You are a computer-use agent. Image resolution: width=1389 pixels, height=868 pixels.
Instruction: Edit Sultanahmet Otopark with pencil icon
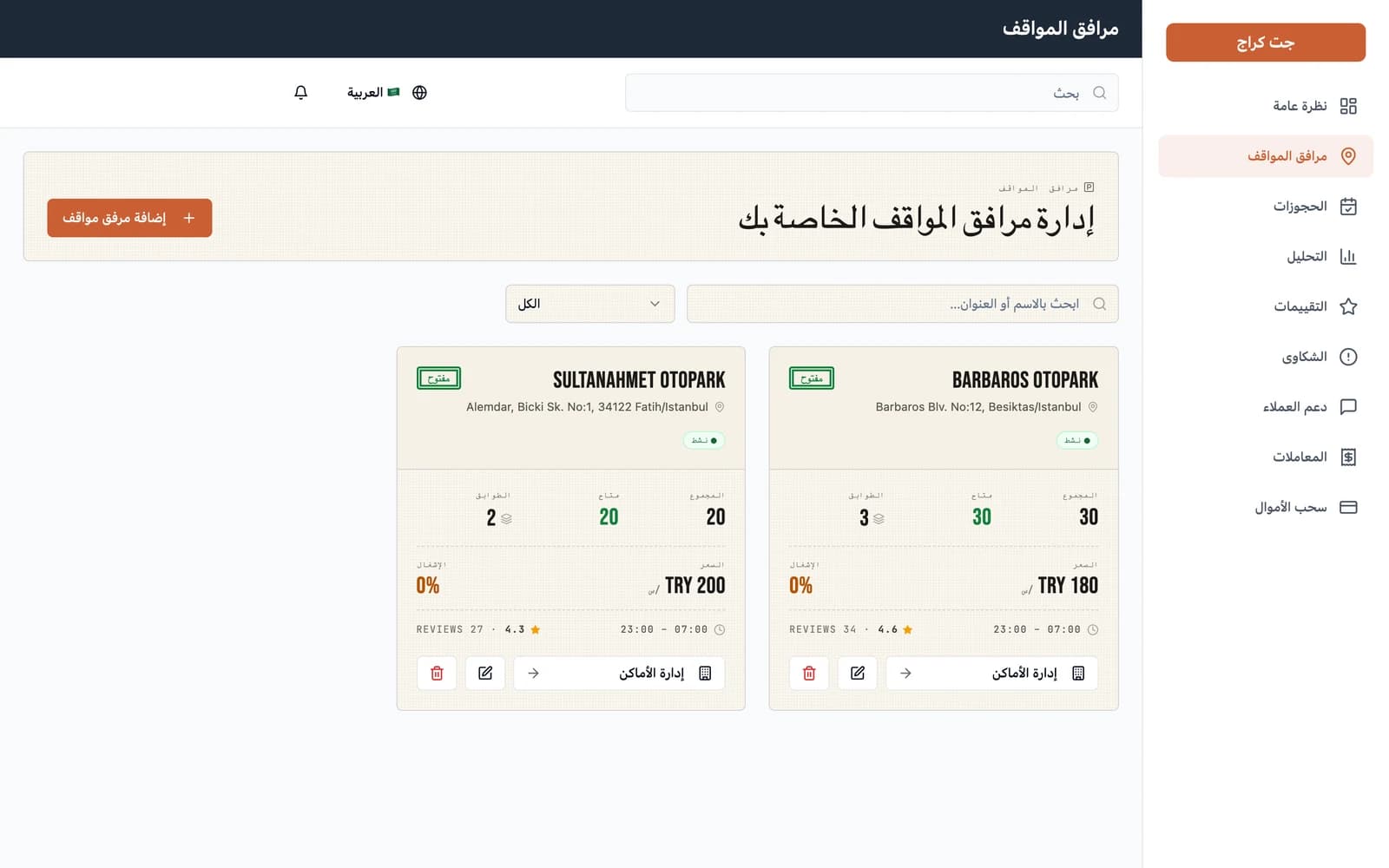pos(485,673)
